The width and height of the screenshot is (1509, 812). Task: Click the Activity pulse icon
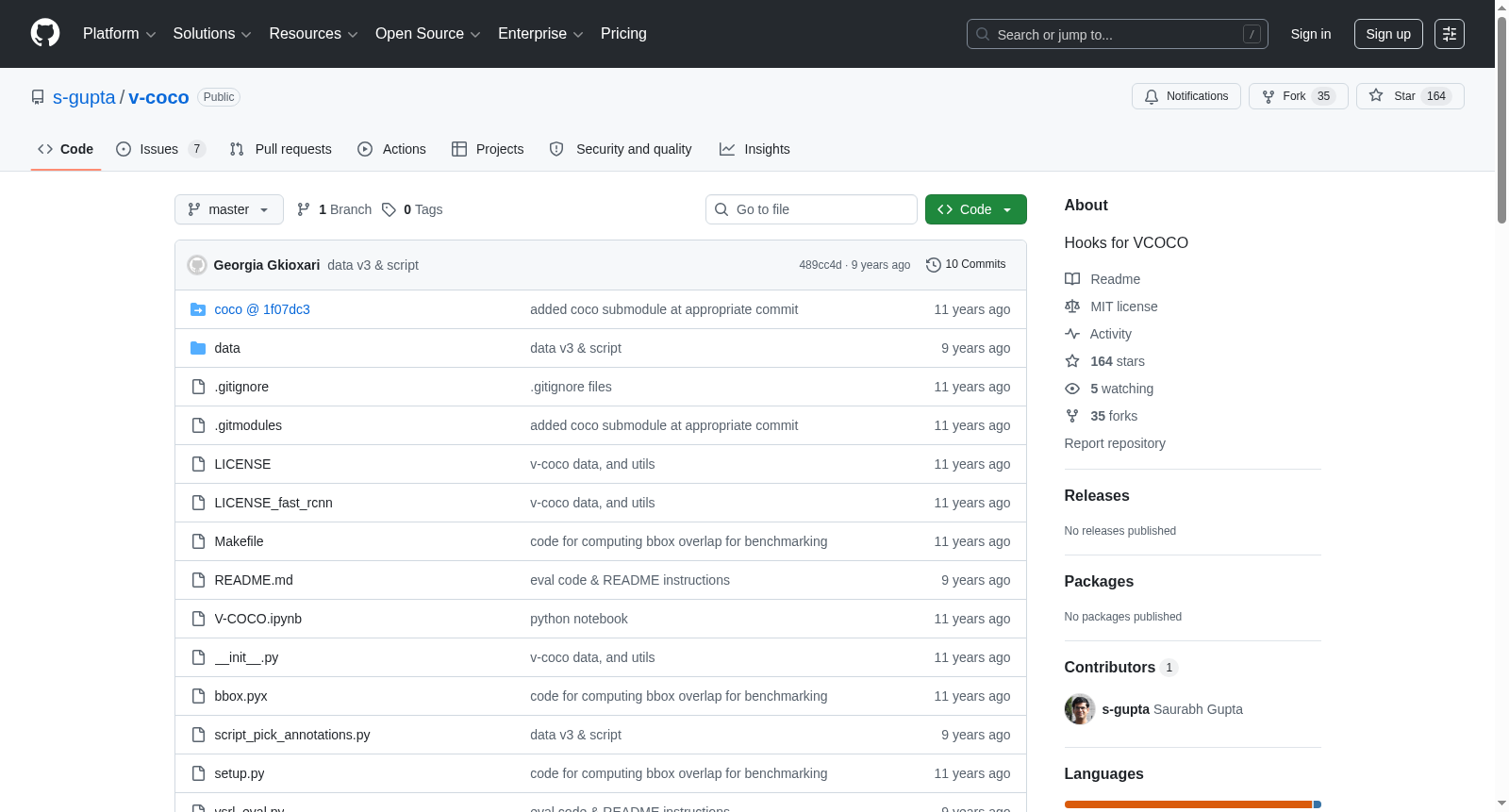pos(1072,334)
